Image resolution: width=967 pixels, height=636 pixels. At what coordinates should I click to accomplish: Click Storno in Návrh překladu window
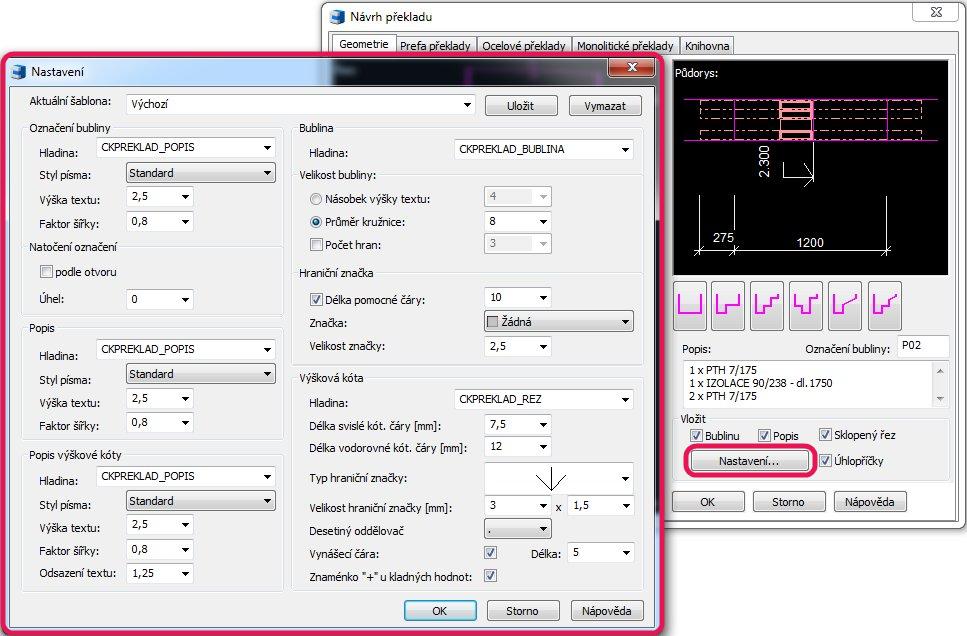[789, 502]
